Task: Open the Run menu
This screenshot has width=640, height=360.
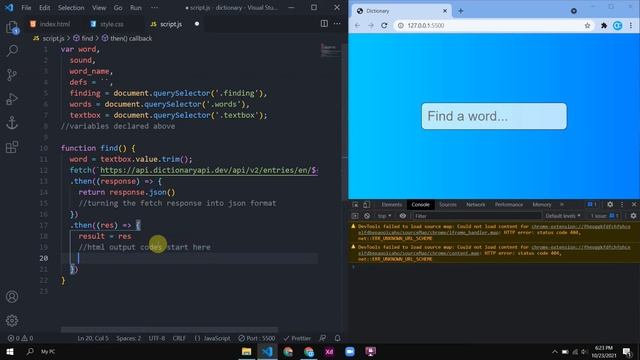Action: point(136,7)
